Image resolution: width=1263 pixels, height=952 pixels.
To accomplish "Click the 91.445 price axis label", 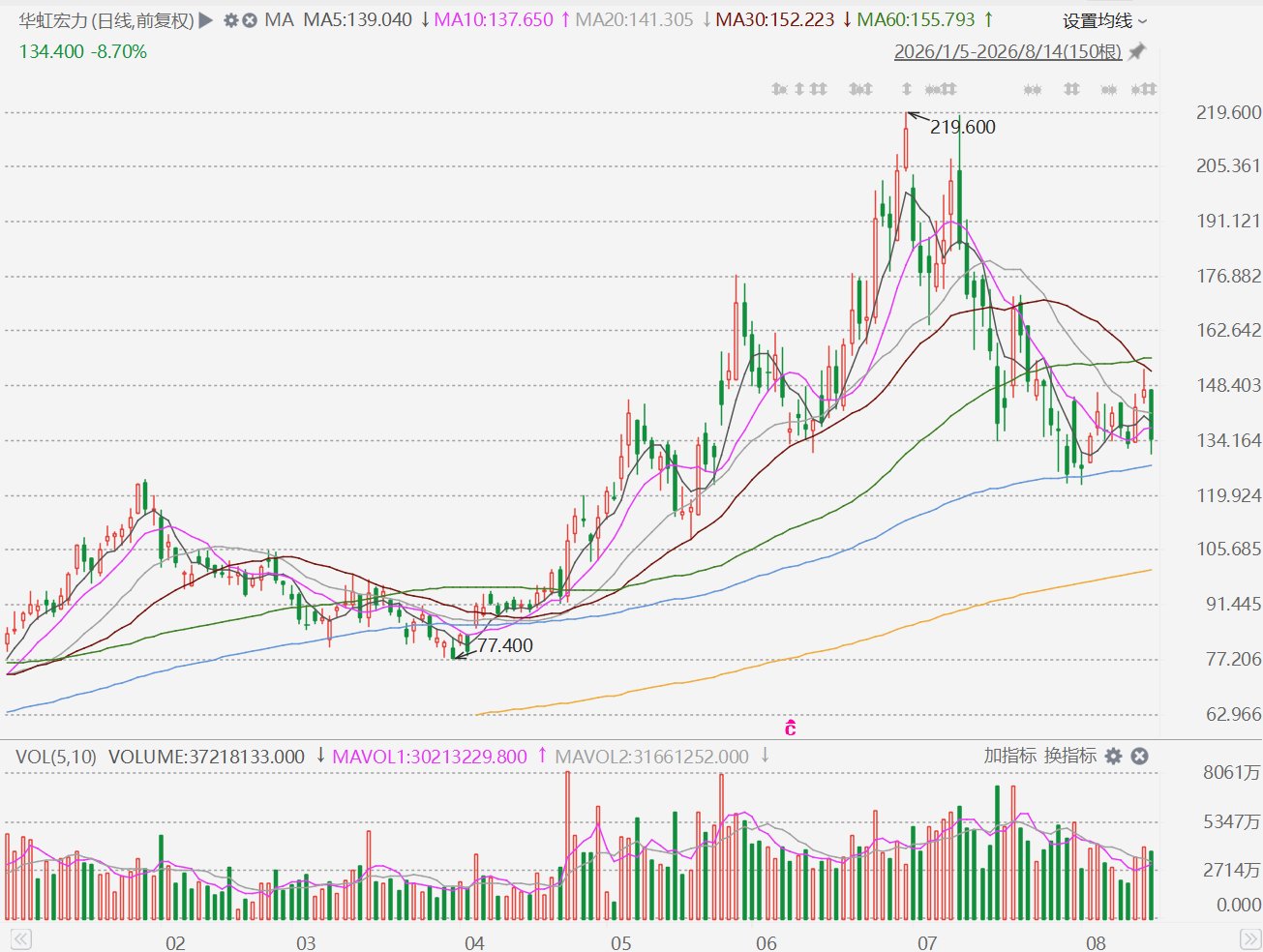I will coord(1233,604).
